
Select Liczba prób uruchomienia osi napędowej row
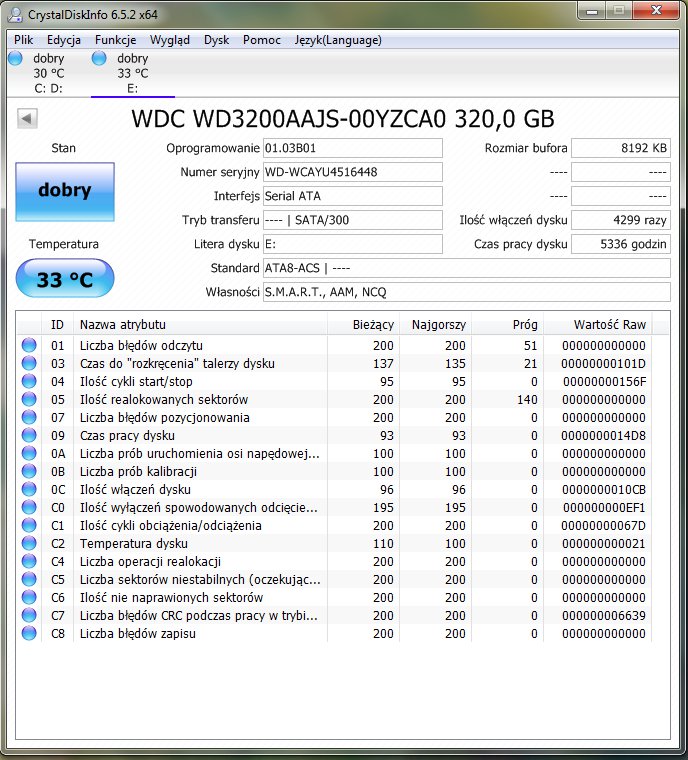pyautogui.click(x=335, y=453)
